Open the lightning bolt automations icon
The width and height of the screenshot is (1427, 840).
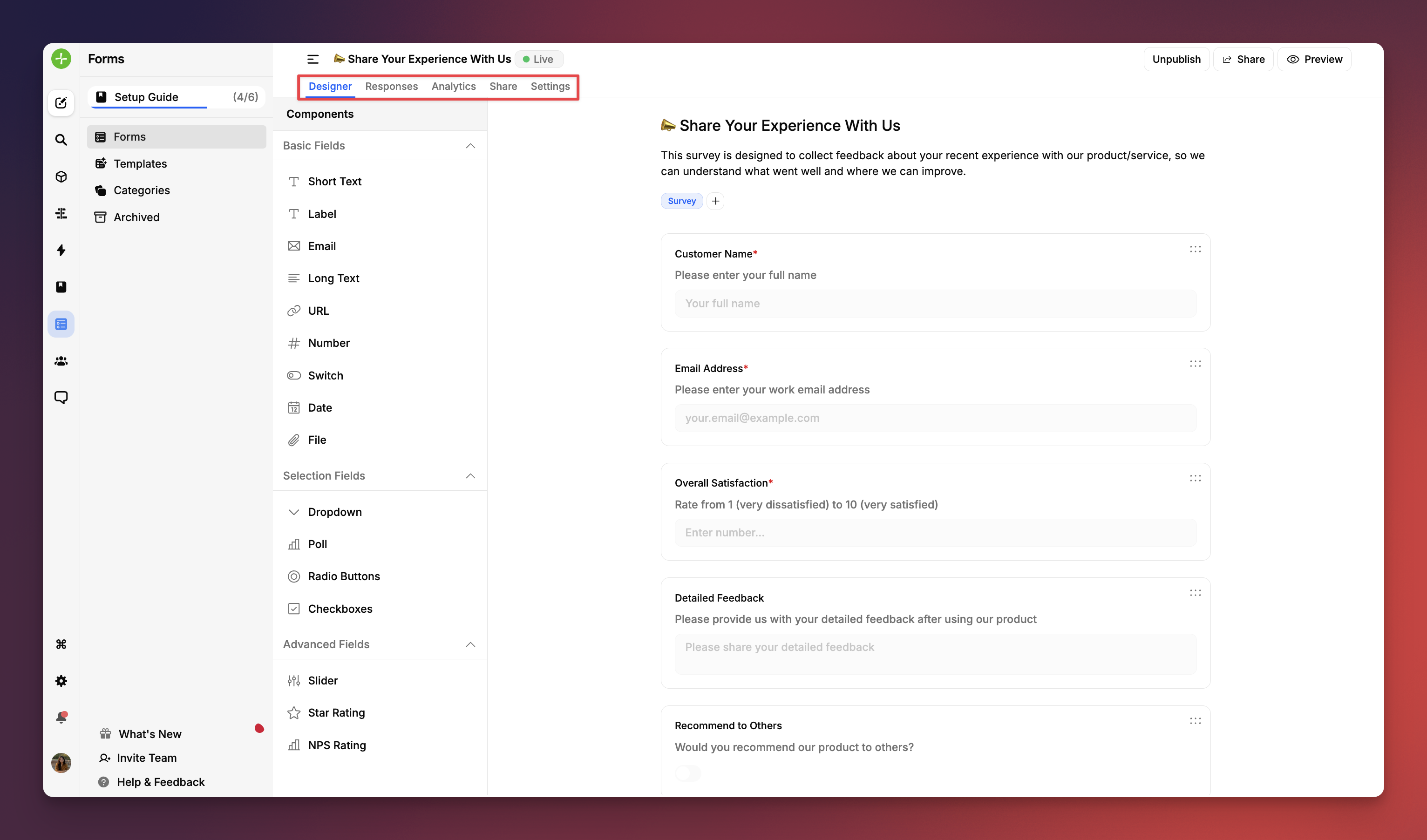click(x=61, y=250)
